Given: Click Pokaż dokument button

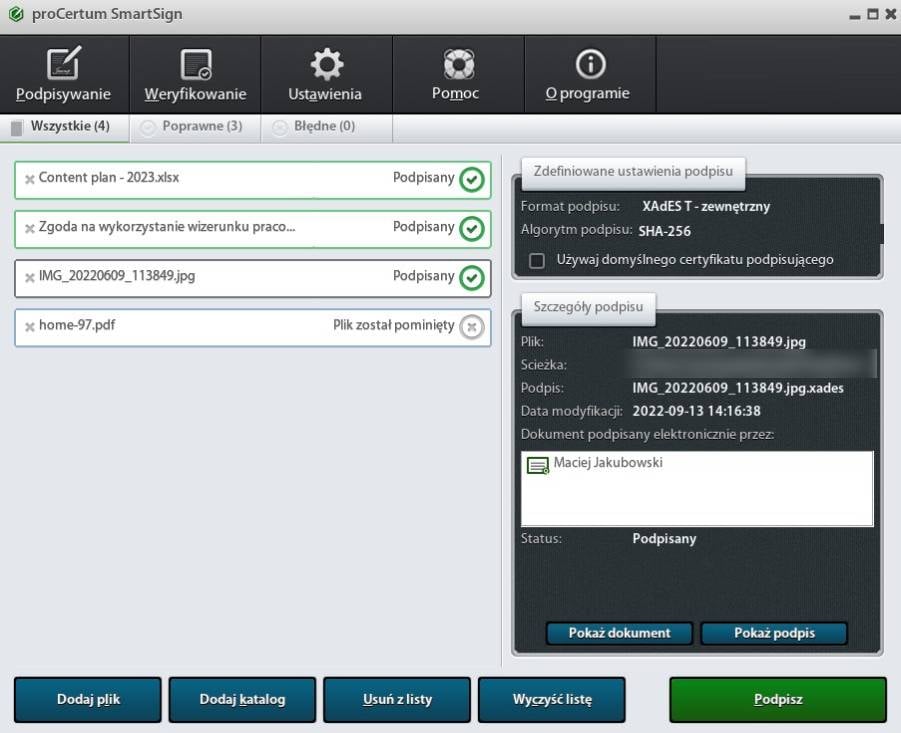Looking at the screenshot, I should (620, 633).
